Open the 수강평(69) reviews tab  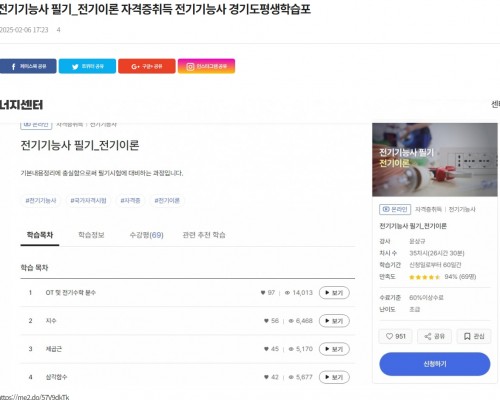point(146,235)
